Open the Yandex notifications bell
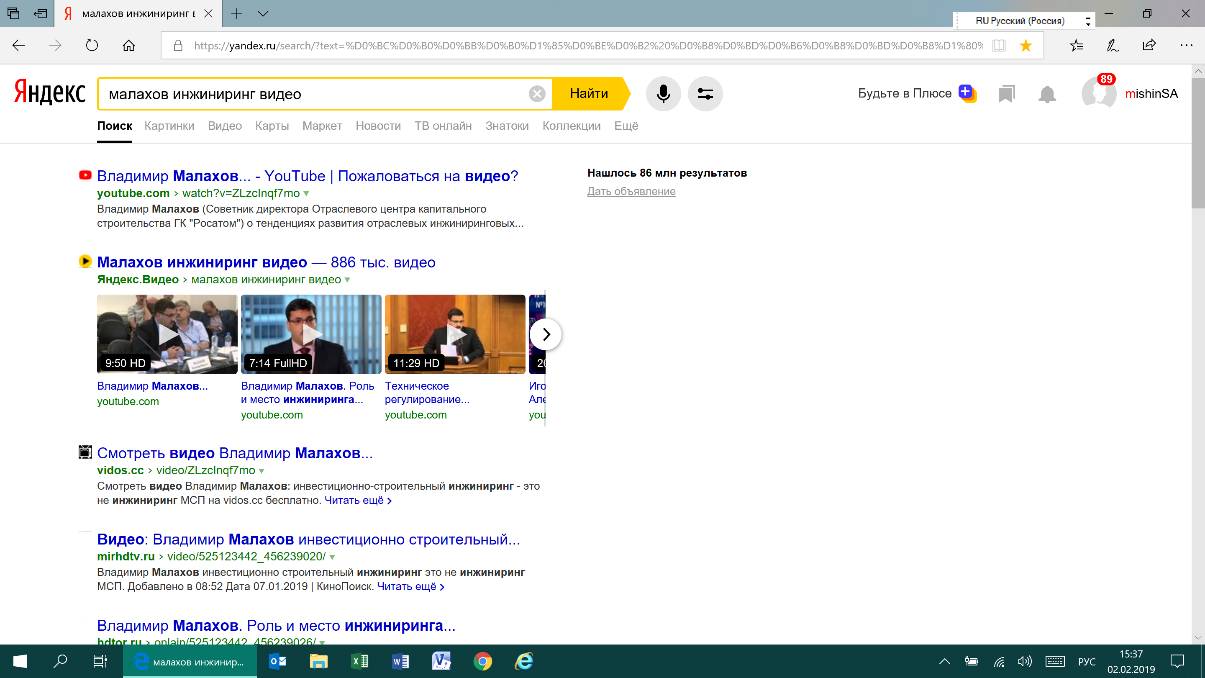1205x678 pixels. (x=1047, y=94)
